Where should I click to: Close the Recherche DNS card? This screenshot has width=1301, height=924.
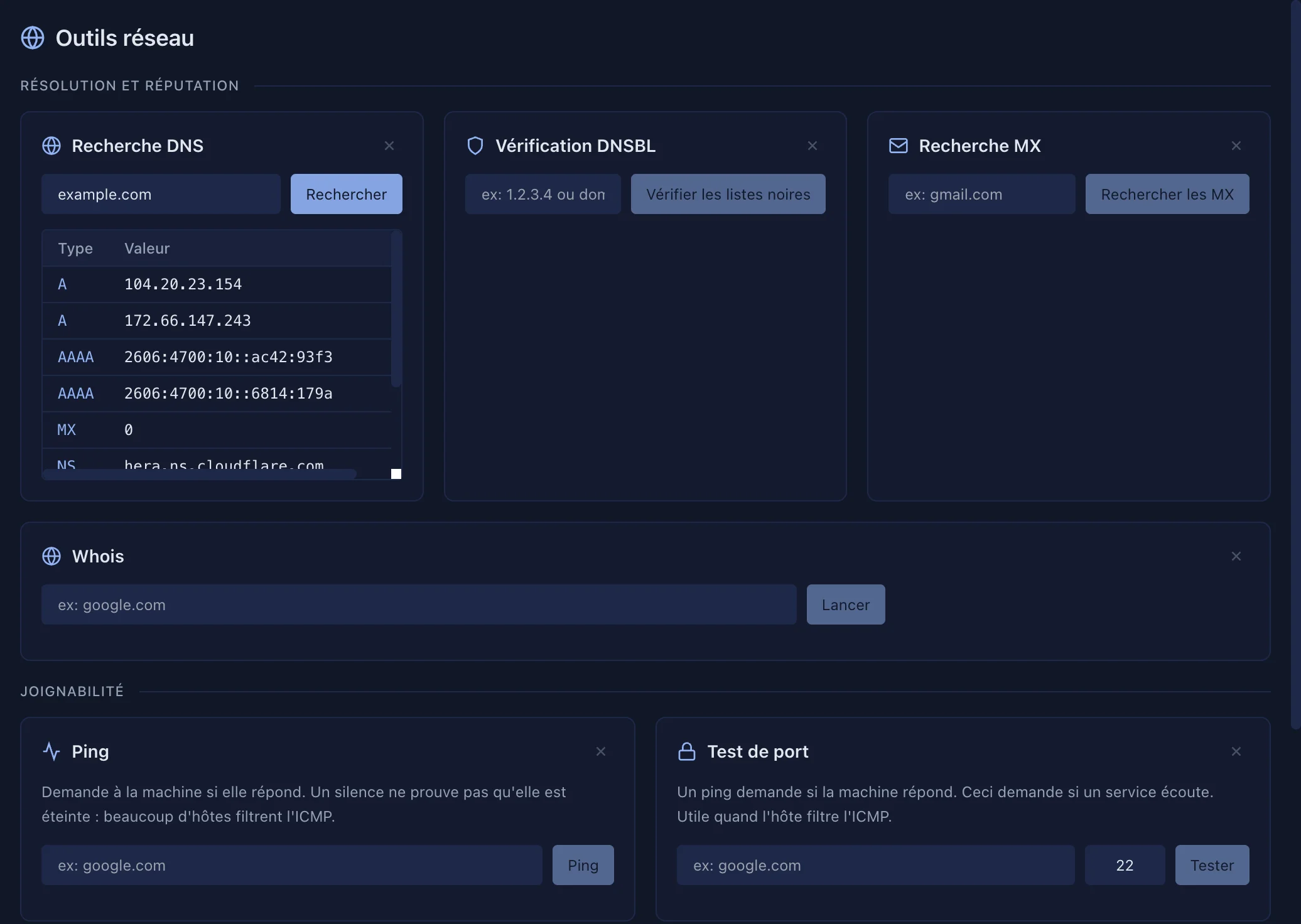pyautogui.click(x=389, y=146)
